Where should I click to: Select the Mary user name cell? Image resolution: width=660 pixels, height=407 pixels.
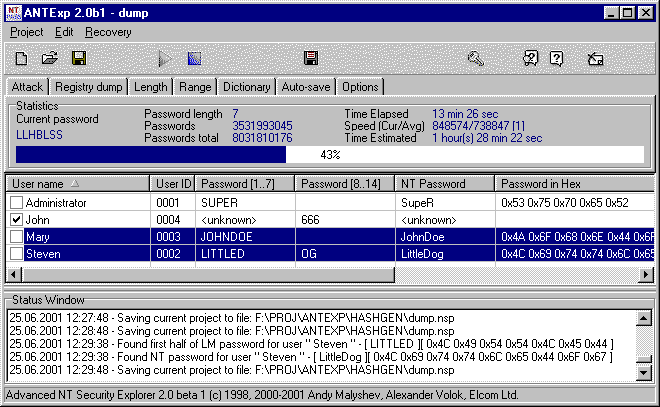click(x=87, y=237)
